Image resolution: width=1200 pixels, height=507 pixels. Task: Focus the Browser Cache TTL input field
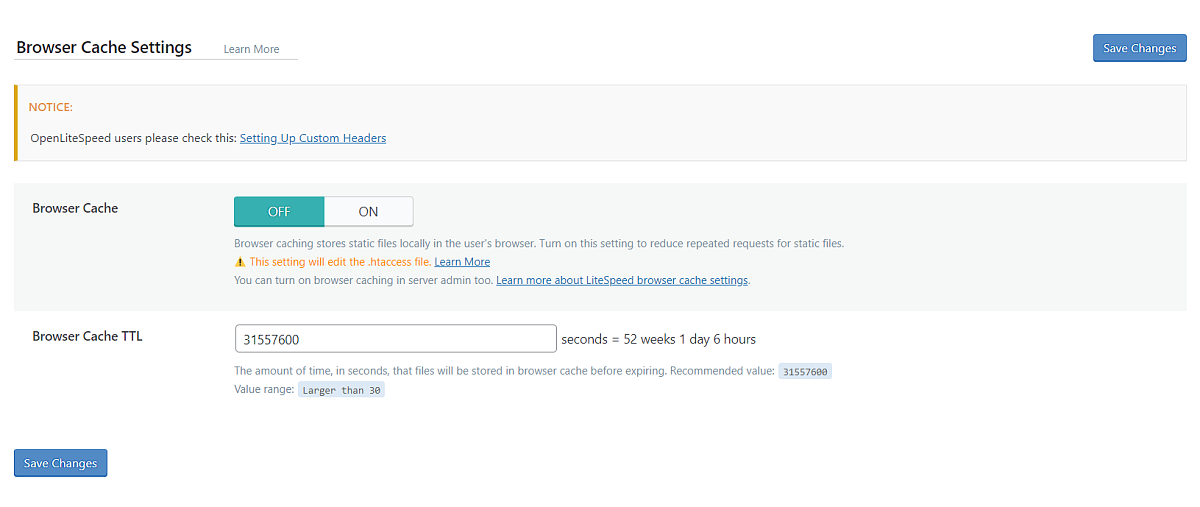[395, 339]
